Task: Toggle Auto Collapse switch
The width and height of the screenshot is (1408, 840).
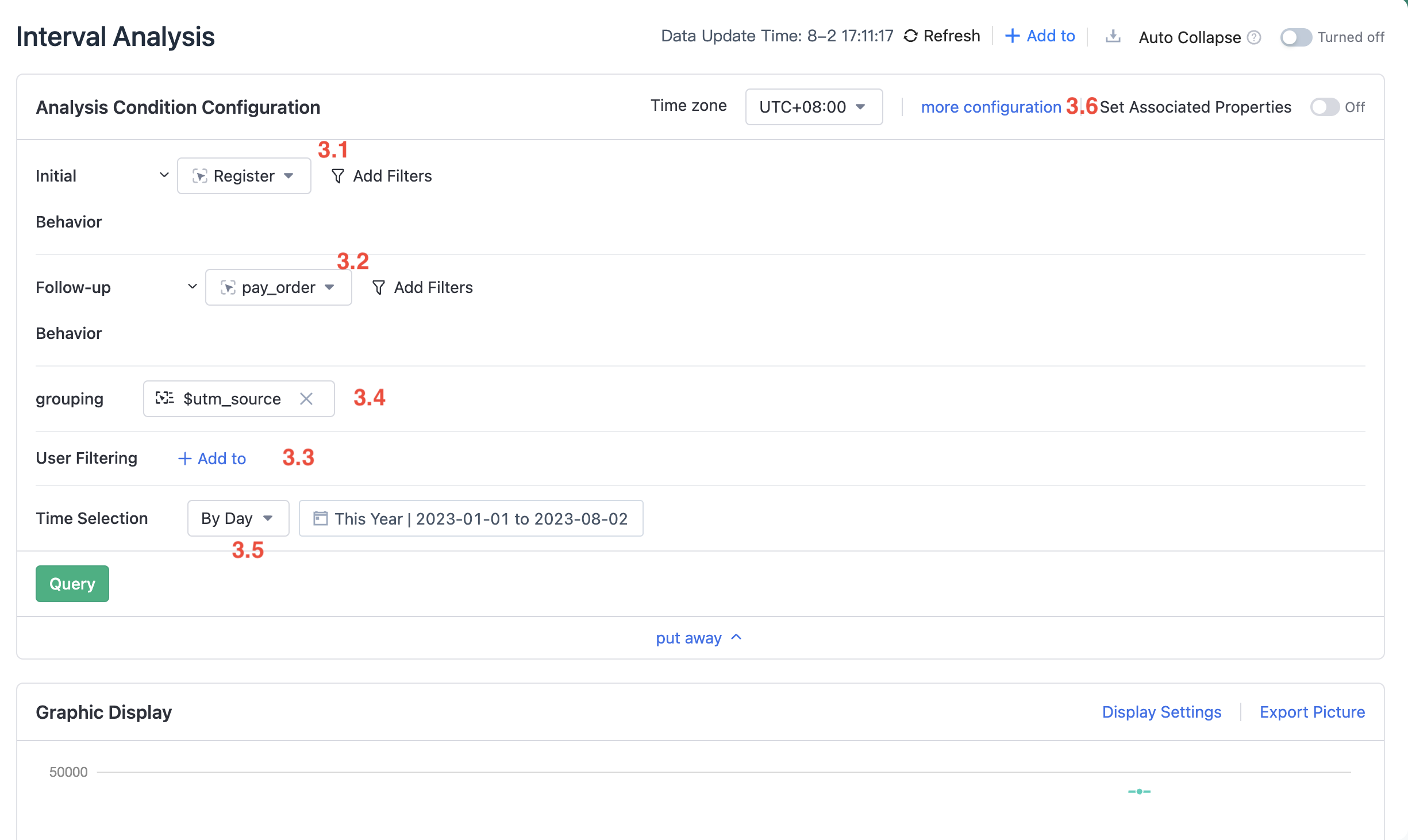Action: [1295, 37]
